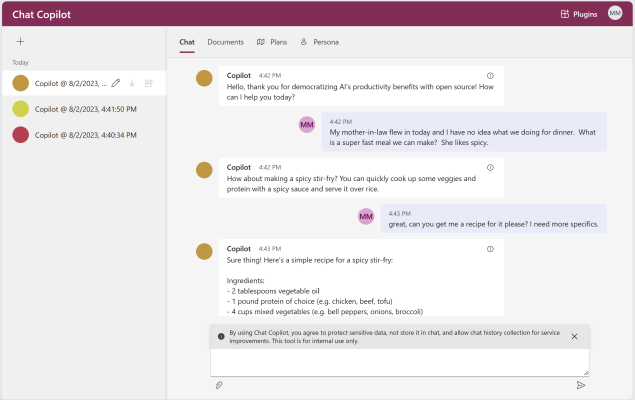
Task: Show prompt info for the recipe message
Action: pyautogui.click(x=490, y=249)
